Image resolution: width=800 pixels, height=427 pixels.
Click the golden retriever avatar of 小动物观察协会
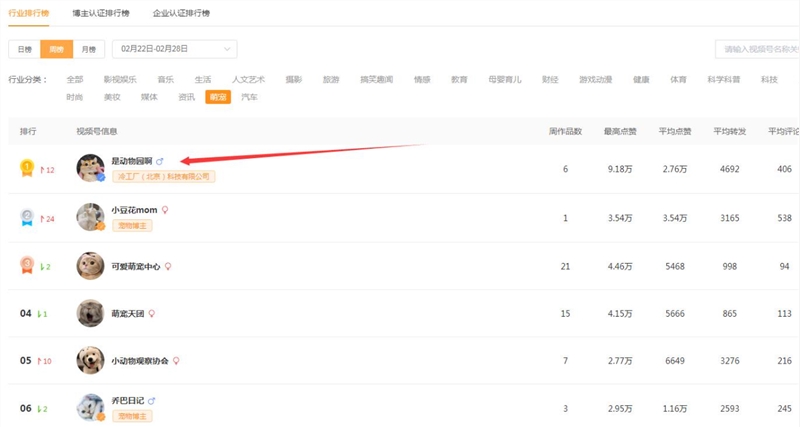(91, 360)
